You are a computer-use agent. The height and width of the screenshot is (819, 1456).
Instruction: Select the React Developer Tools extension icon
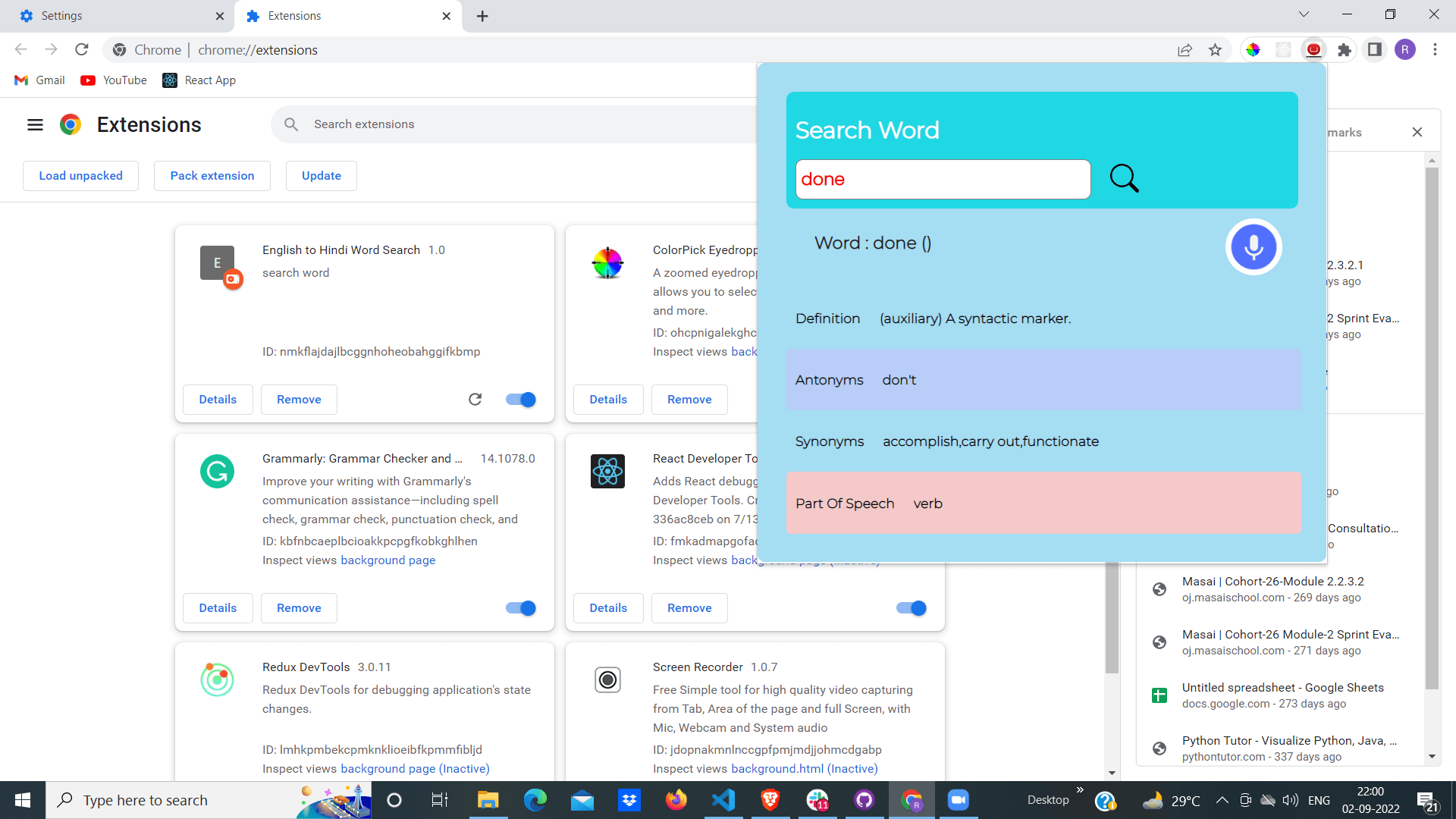click(607, 471)
